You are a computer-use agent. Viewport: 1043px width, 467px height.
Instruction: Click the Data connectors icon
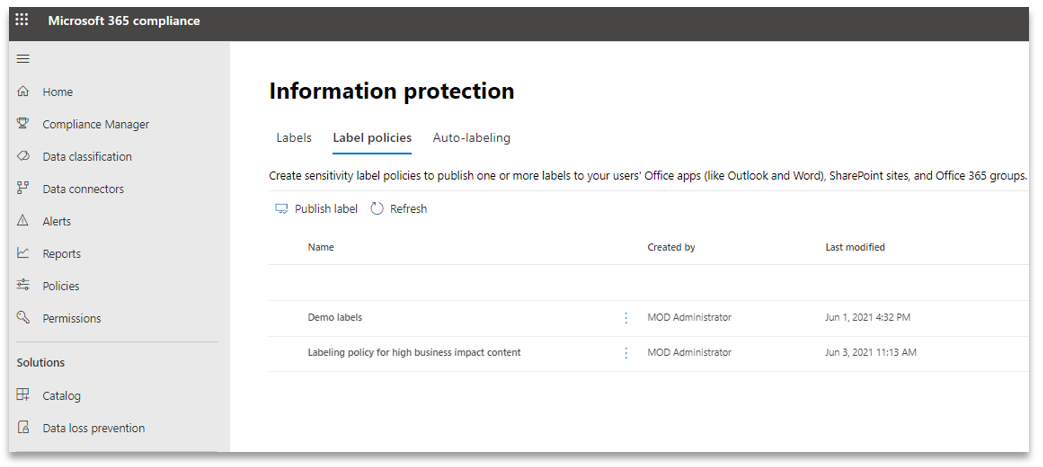click(23, 189)
